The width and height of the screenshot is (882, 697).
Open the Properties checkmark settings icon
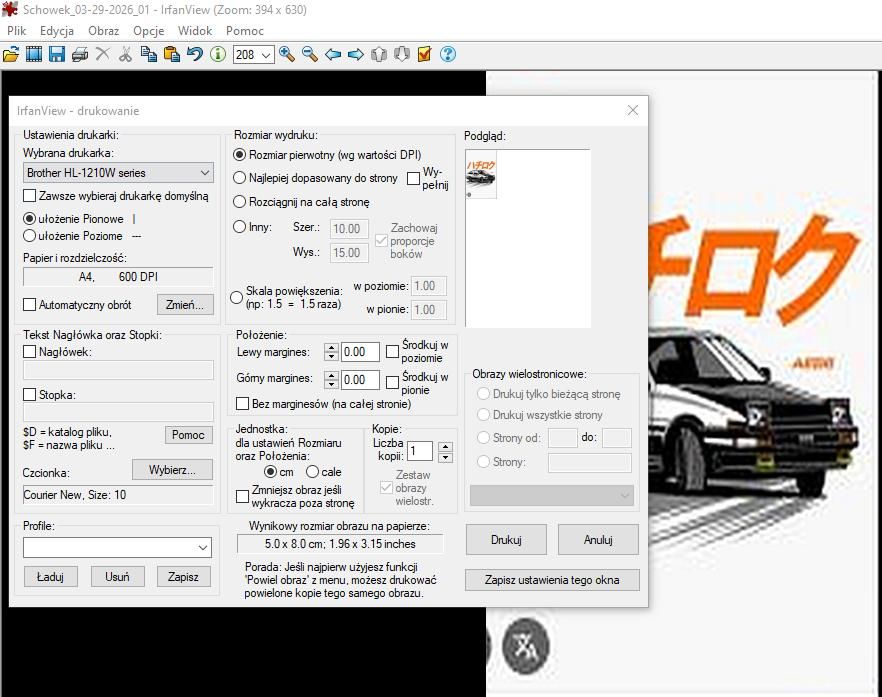point(425,55)
